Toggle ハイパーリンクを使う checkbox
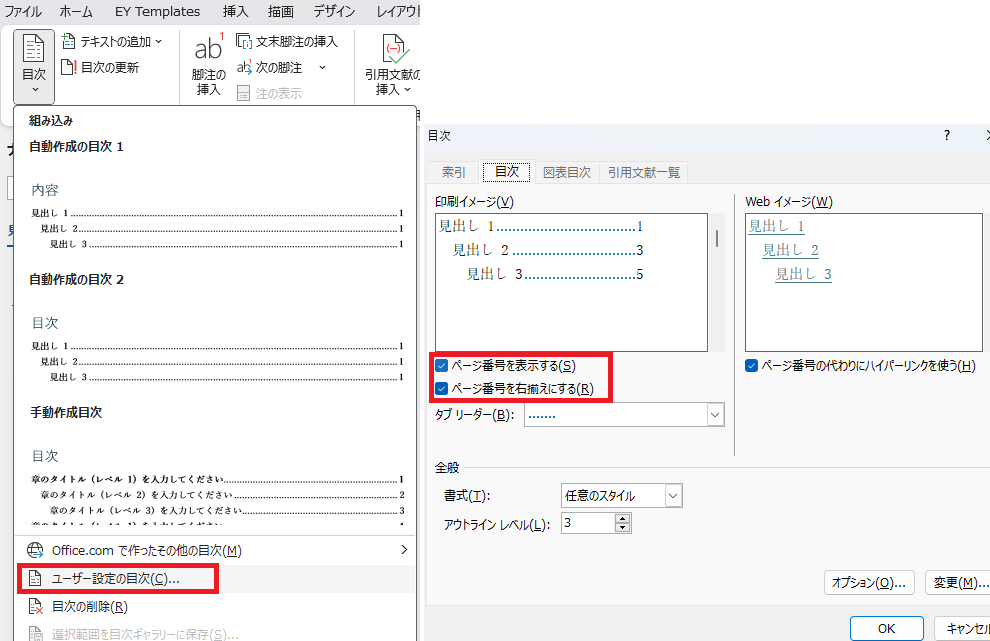Viewport: 990px width, 641px height. coord(751,366)
